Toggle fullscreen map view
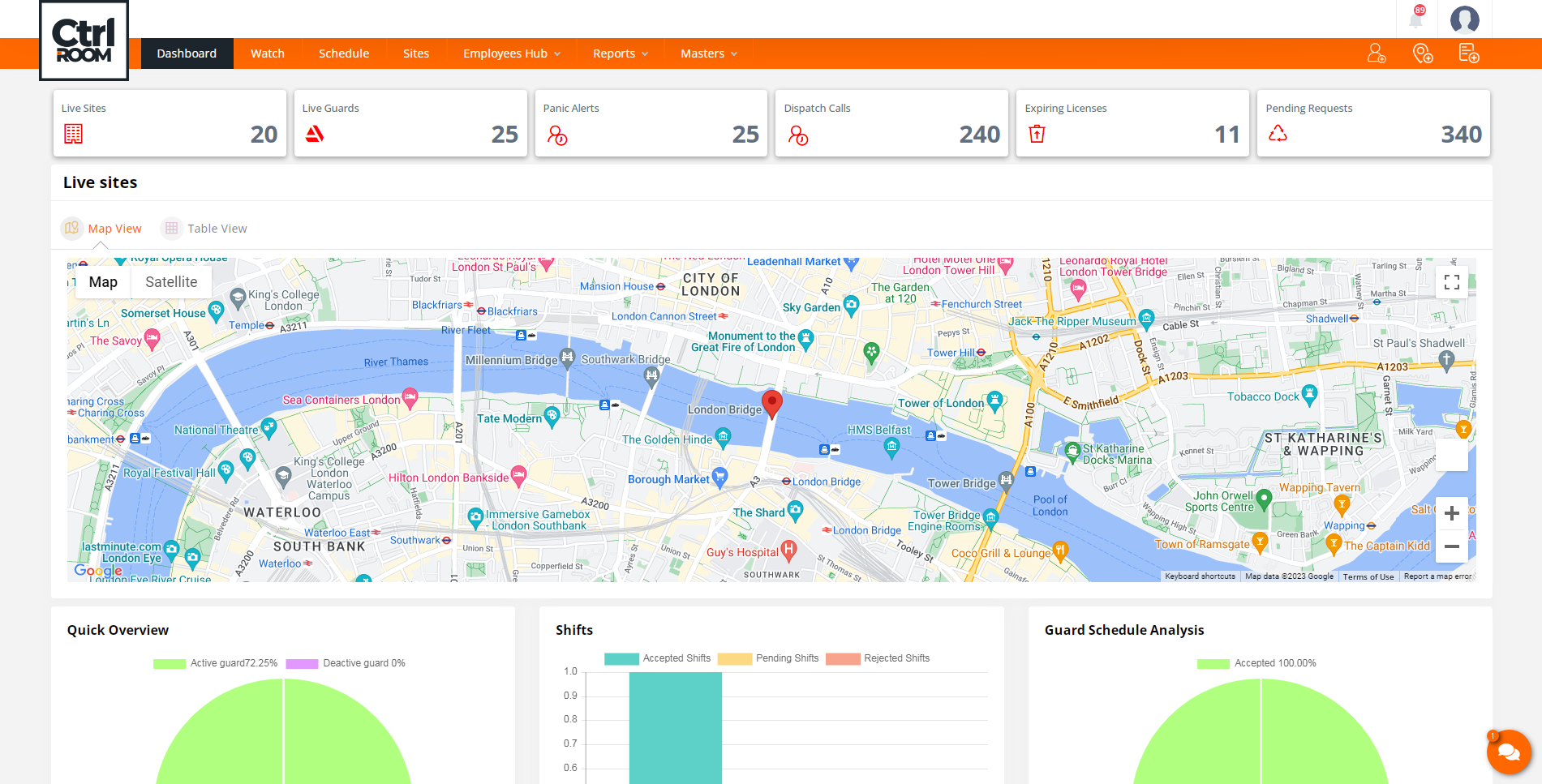The height and width of the screenshot is (784, 1542). (1452, 282)
